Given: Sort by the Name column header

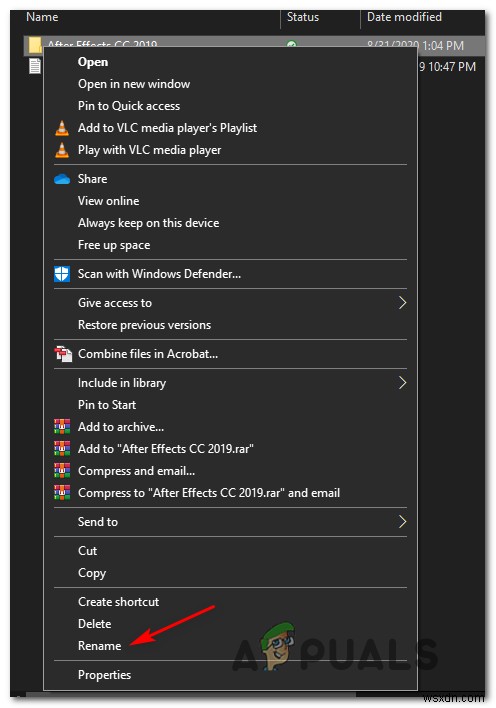Looking at the screenshot, I should tap(42, 17).
